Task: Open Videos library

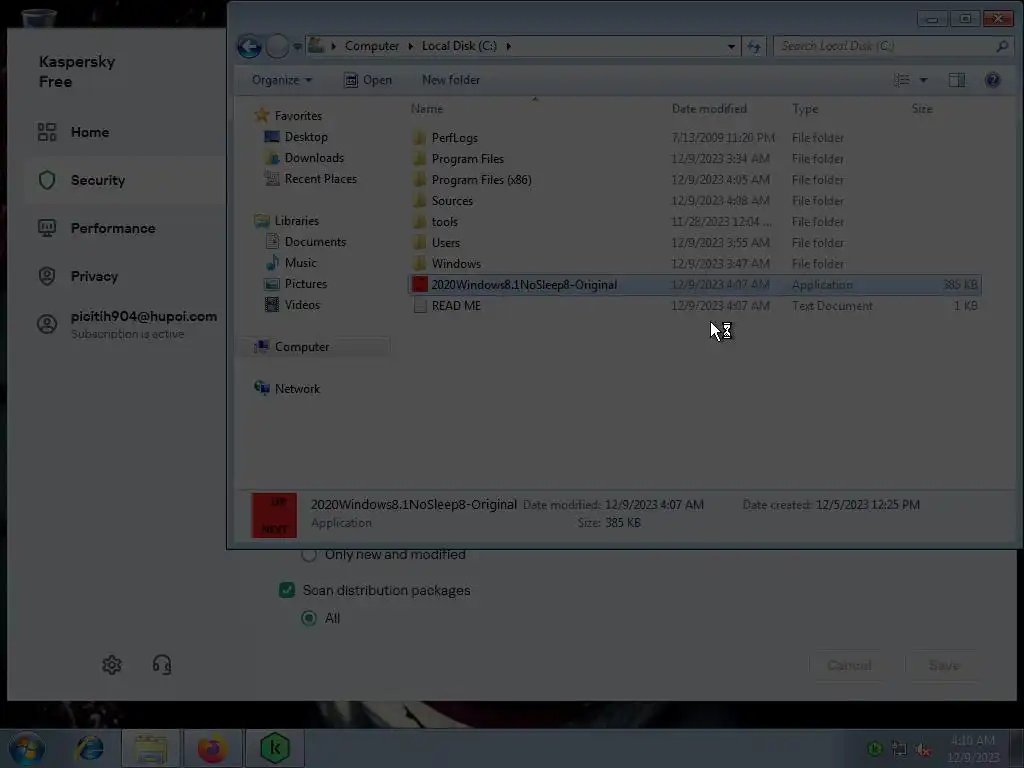Action: [302, 305]
